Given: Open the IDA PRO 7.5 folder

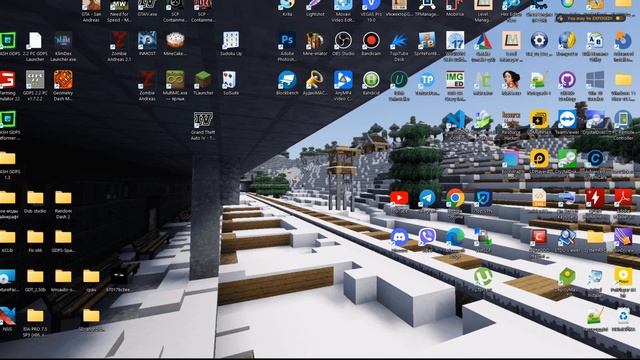Looking at the screenshot, I should pyautogui.click(x=35, y=316).
